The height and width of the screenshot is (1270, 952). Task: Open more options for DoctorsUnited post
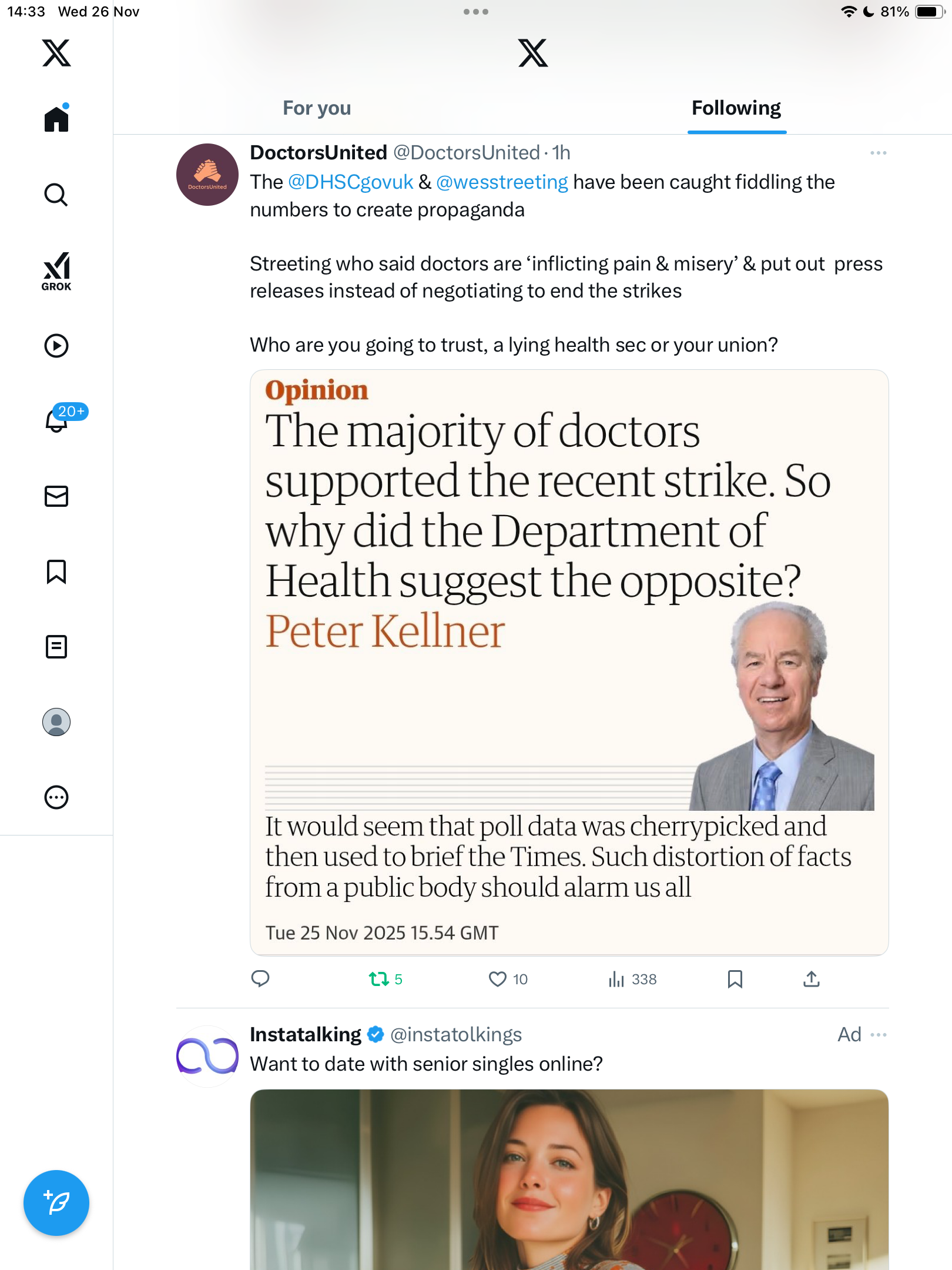coord(878,153)
